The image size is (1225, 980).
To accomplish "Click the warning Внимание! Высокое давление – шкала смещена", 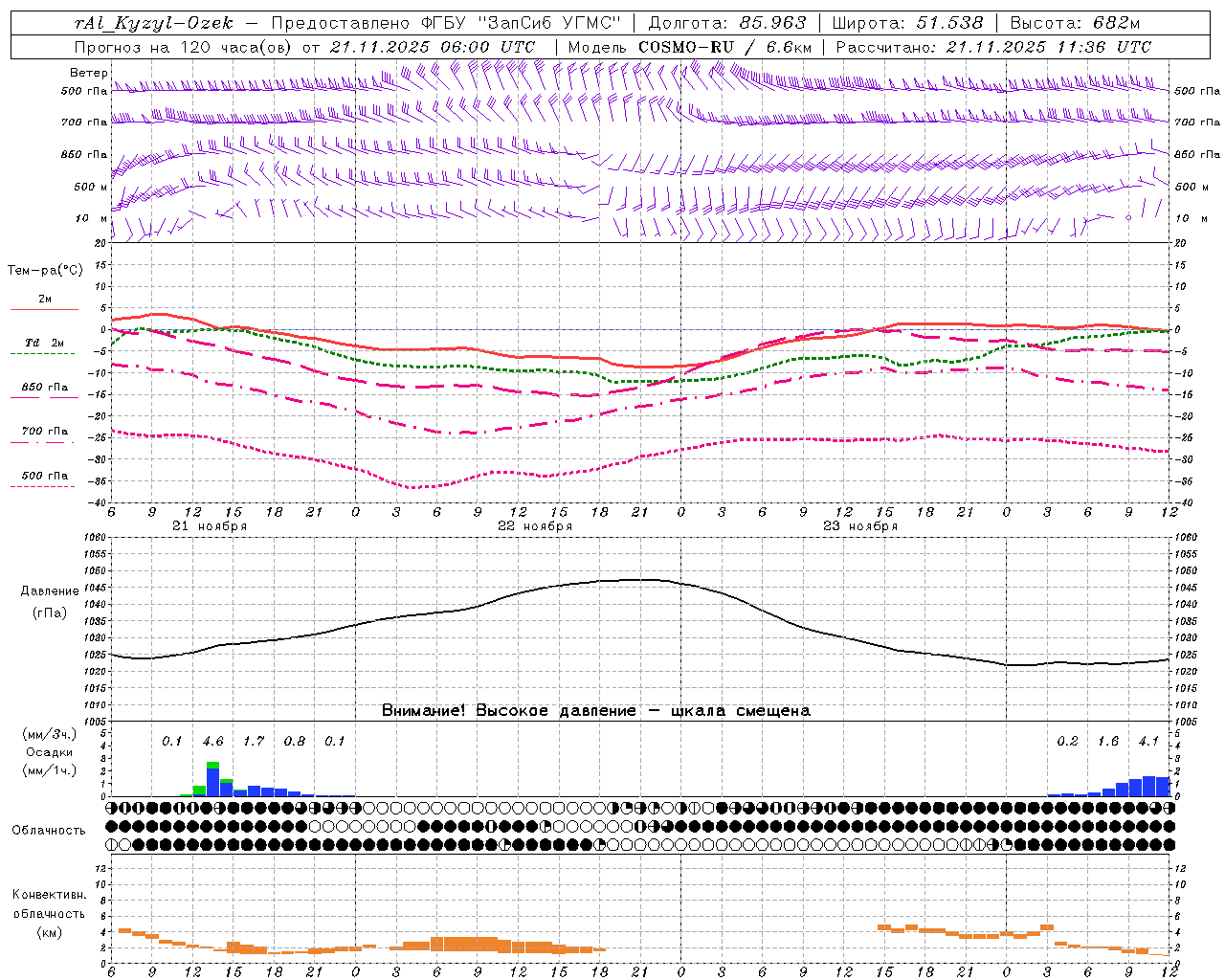I will click(595, 711).
